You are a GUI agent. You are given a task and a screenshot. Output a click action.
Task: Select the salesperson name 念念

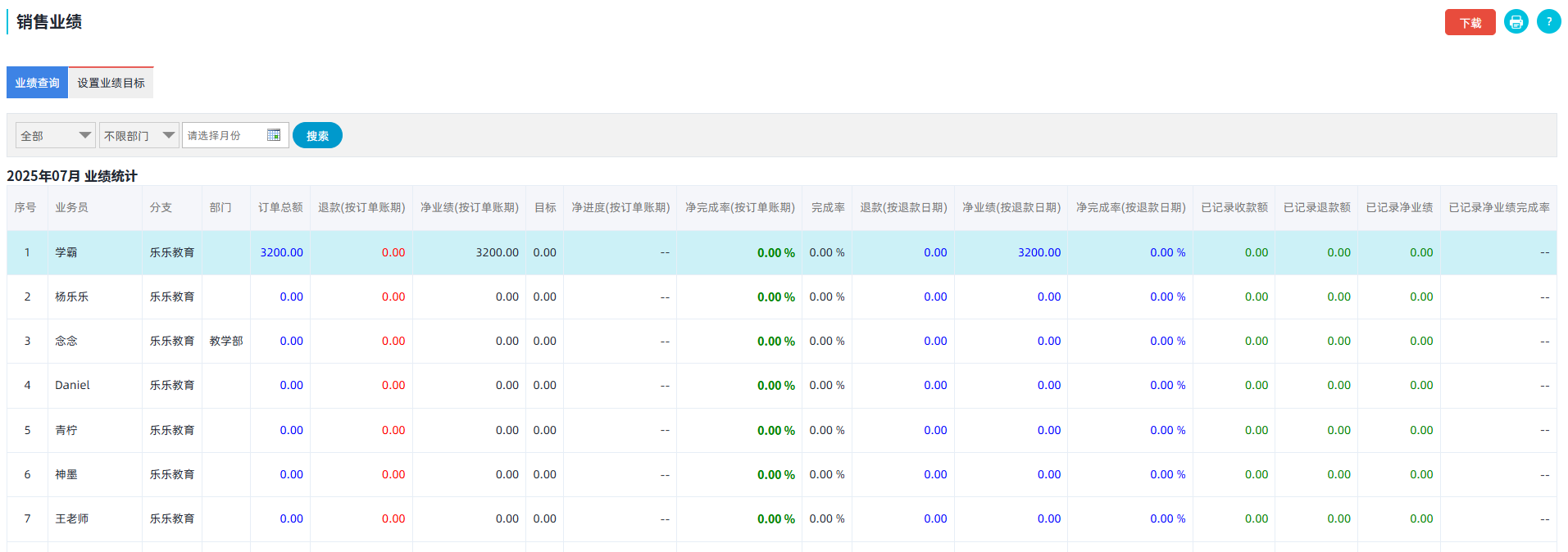(66, 341)
